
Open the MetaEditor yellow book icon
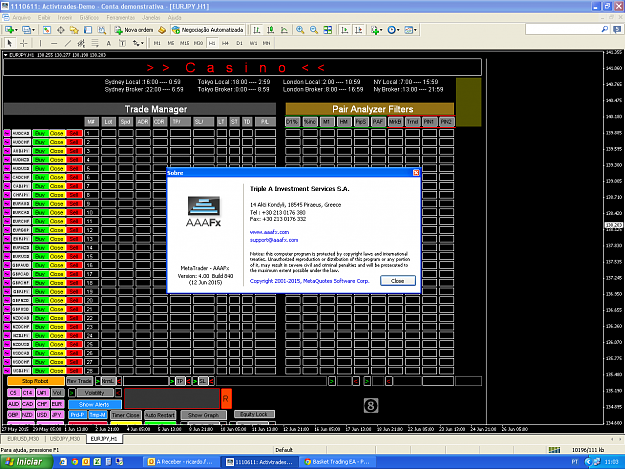pyautogui.click(x=162, y=30)
